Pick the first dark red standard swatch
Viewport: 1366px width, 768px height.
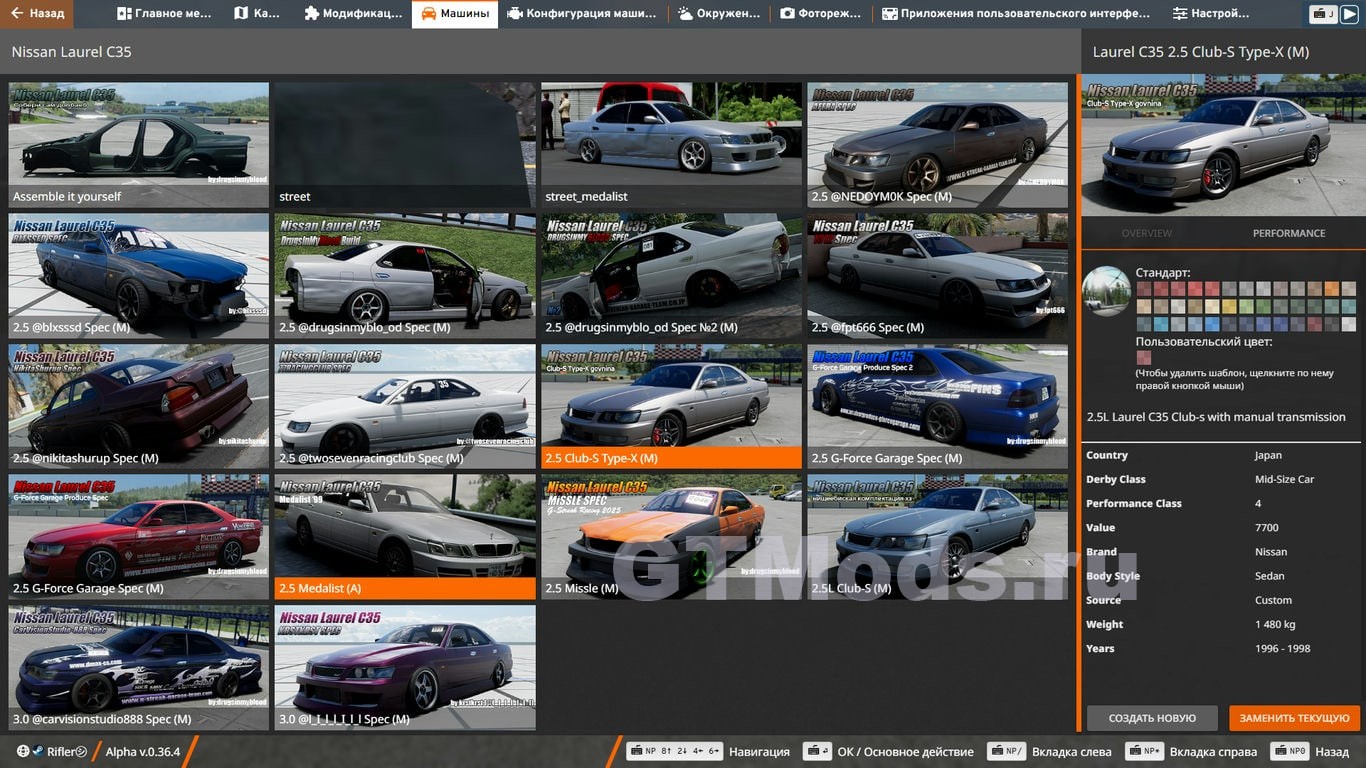pyautogui.click(x=1144, y=289)
